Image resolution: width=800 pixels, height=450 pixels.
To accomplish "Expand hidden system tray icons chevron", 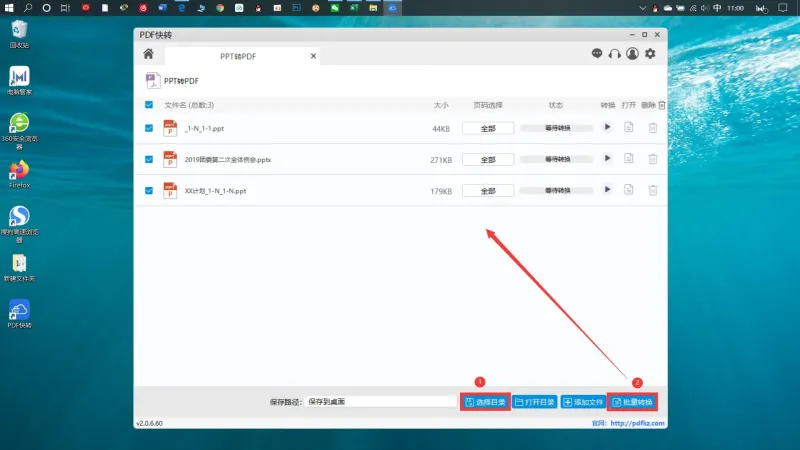I will coord(642,8).
